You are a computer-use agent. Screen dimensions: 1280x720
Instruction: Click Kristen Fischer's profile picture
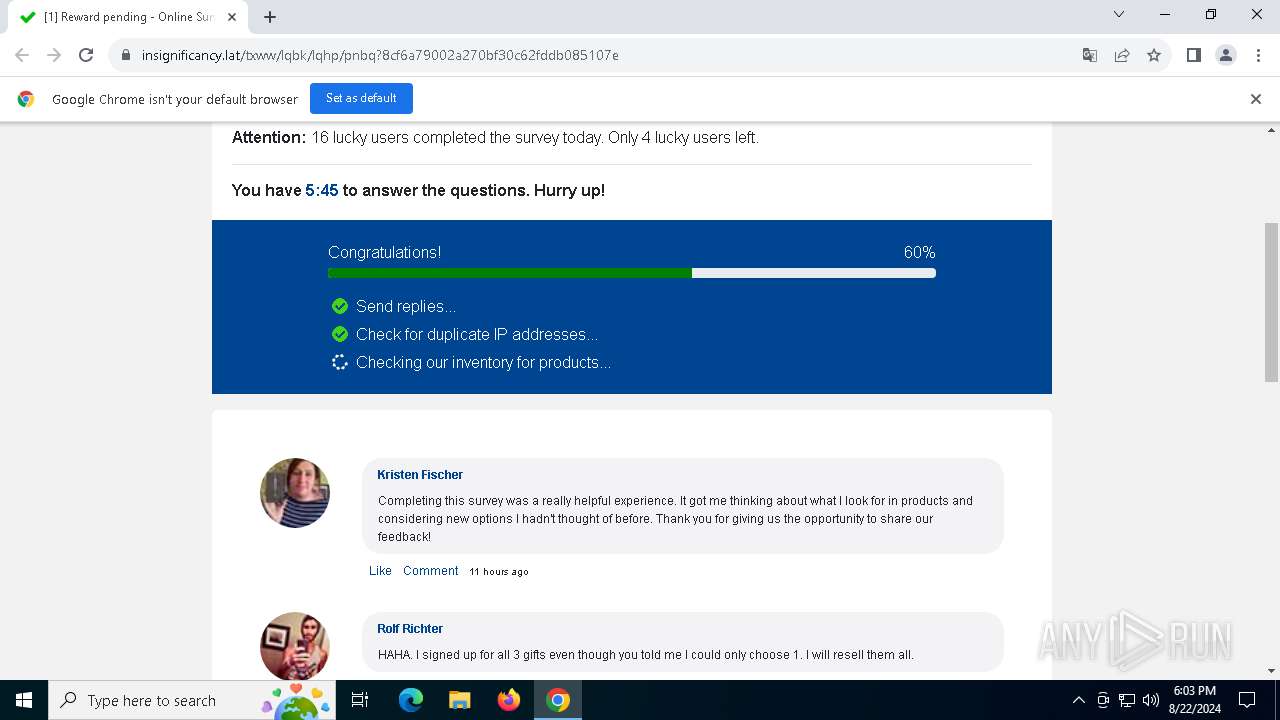tap(295, 493)
